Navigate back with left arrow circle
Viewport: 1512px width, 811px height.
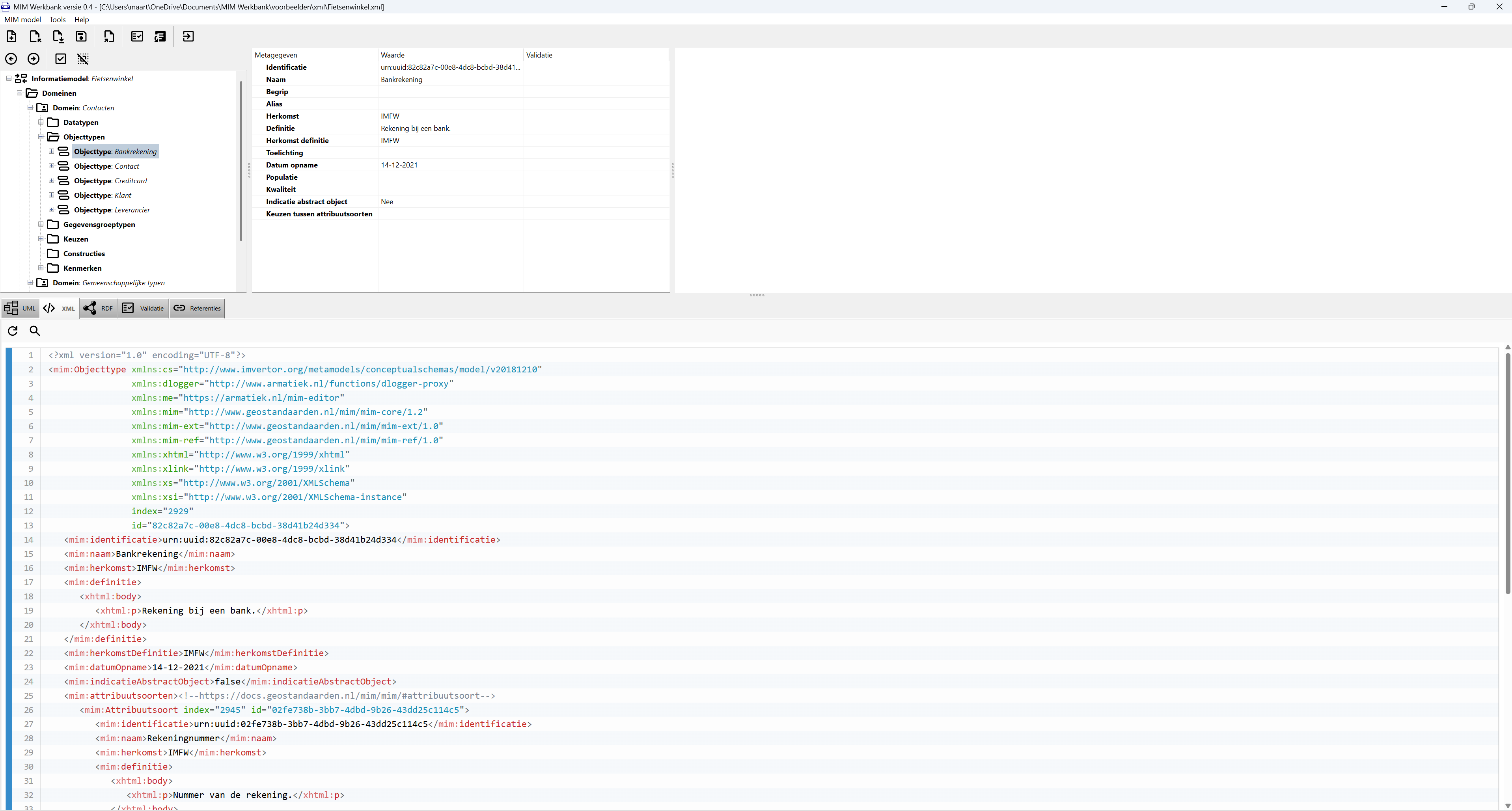[11, 59]
